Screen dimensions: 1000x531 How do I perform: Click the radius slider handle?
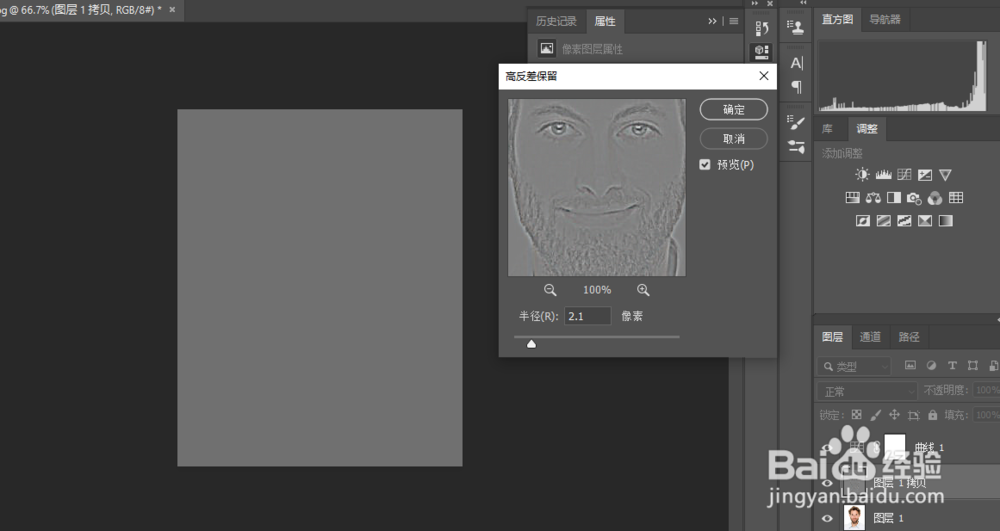click(531, 344)
